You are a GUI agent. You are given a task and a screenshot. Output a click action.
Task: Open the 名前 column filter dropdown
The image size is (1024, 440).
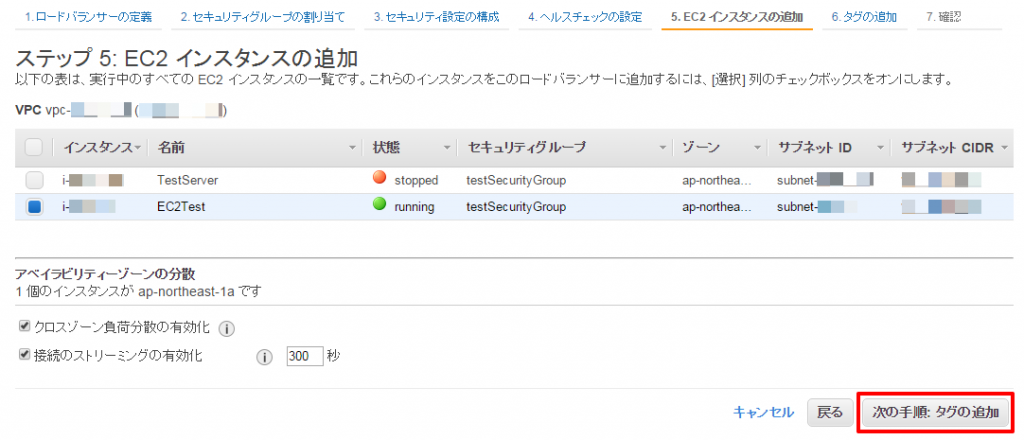pos(353,148)
